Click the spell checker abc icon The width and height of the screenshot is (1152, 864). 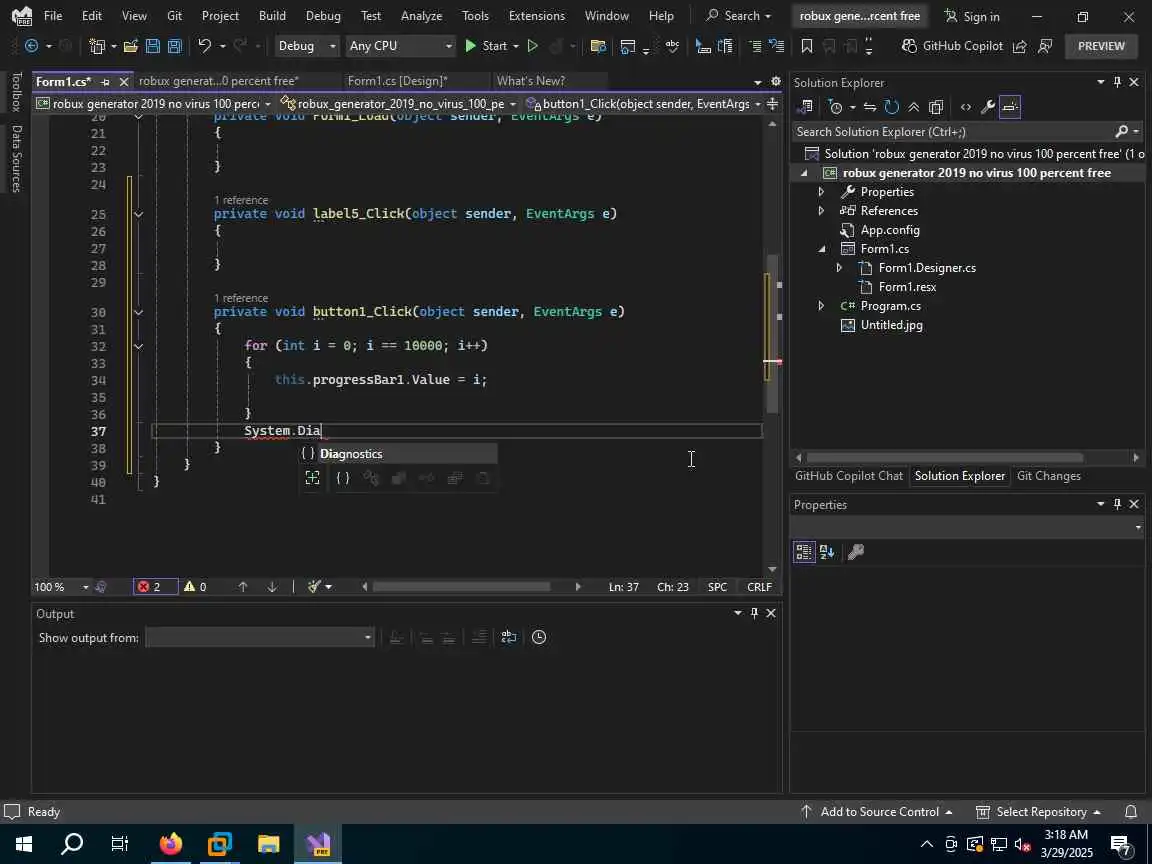672,46
